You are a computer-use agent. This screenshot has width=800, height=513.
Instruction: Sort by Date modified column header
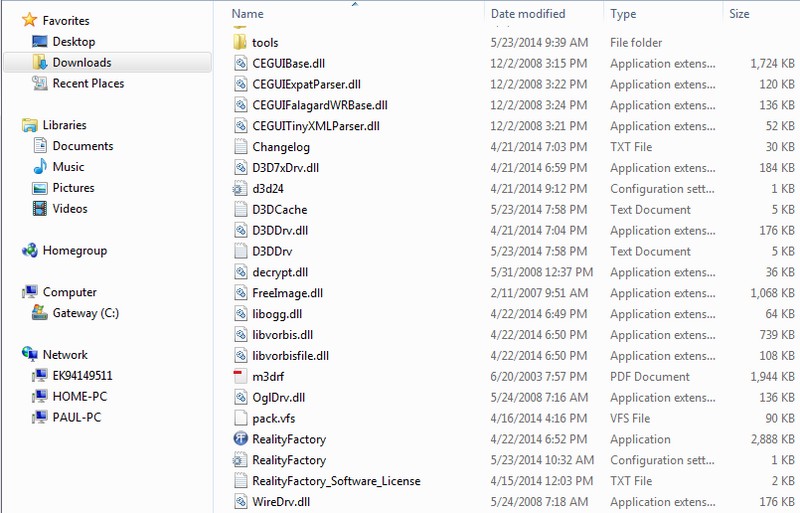pyautogui.click(x=528, y=14)
